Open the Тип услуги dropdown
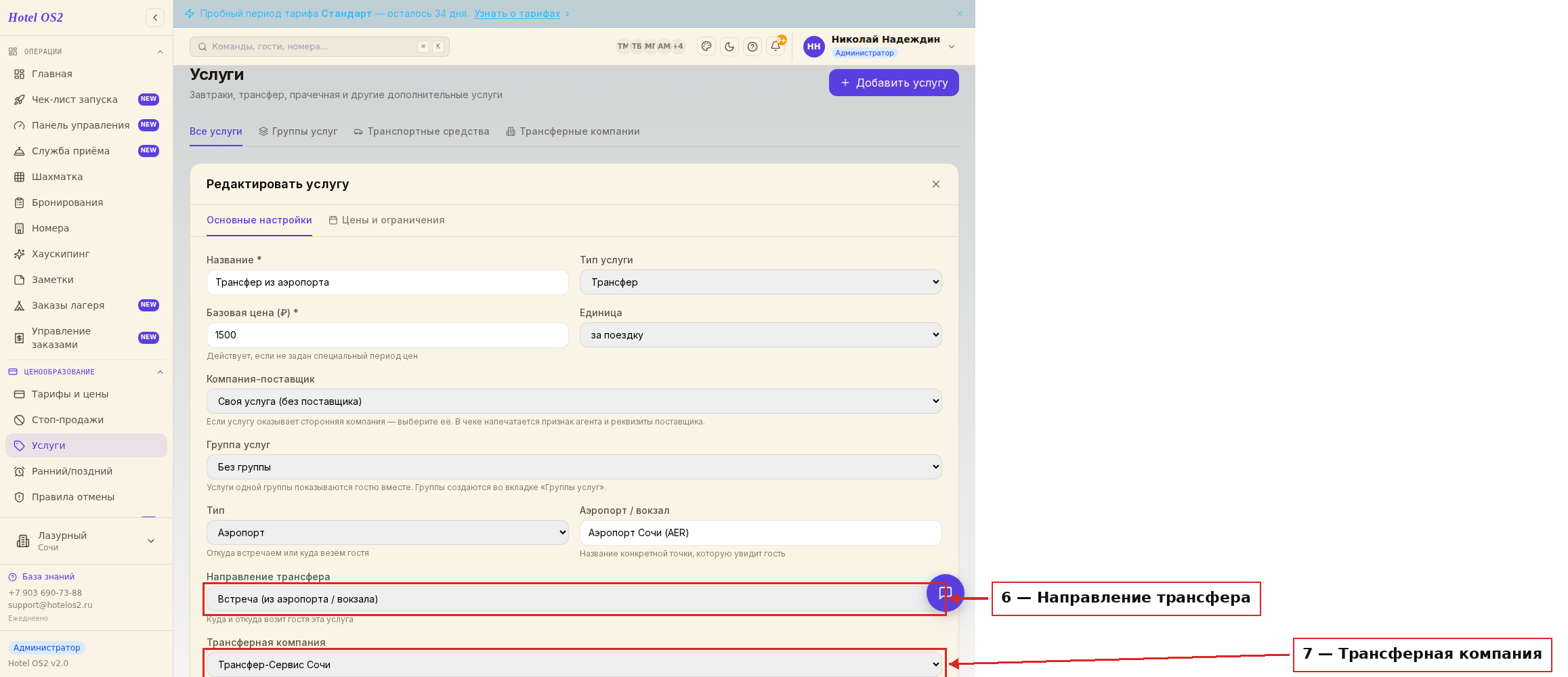The image size is (1568, 677). pos(761,282)
